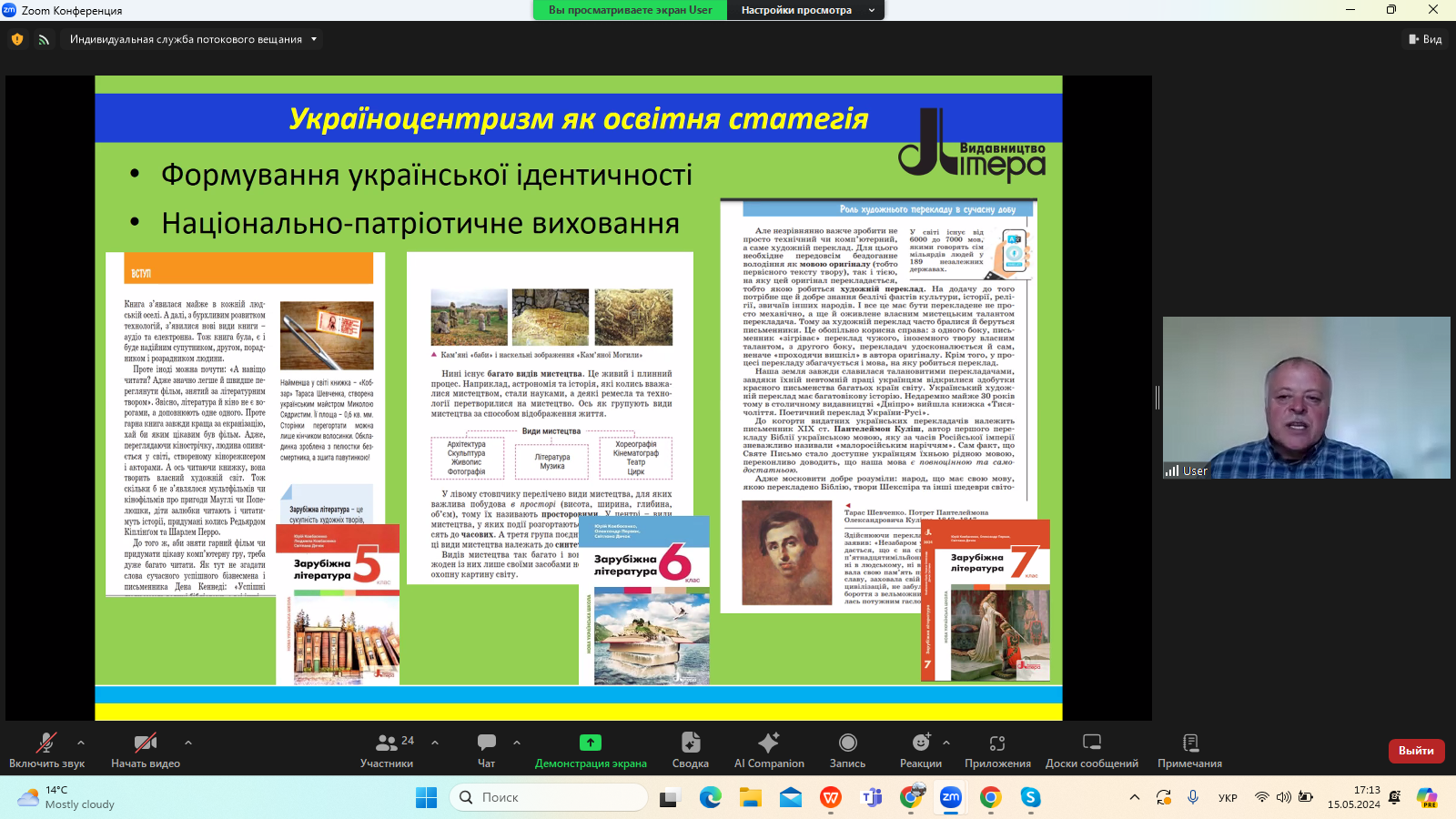
Task: Launch AI Companion
Action: (769, 751)
